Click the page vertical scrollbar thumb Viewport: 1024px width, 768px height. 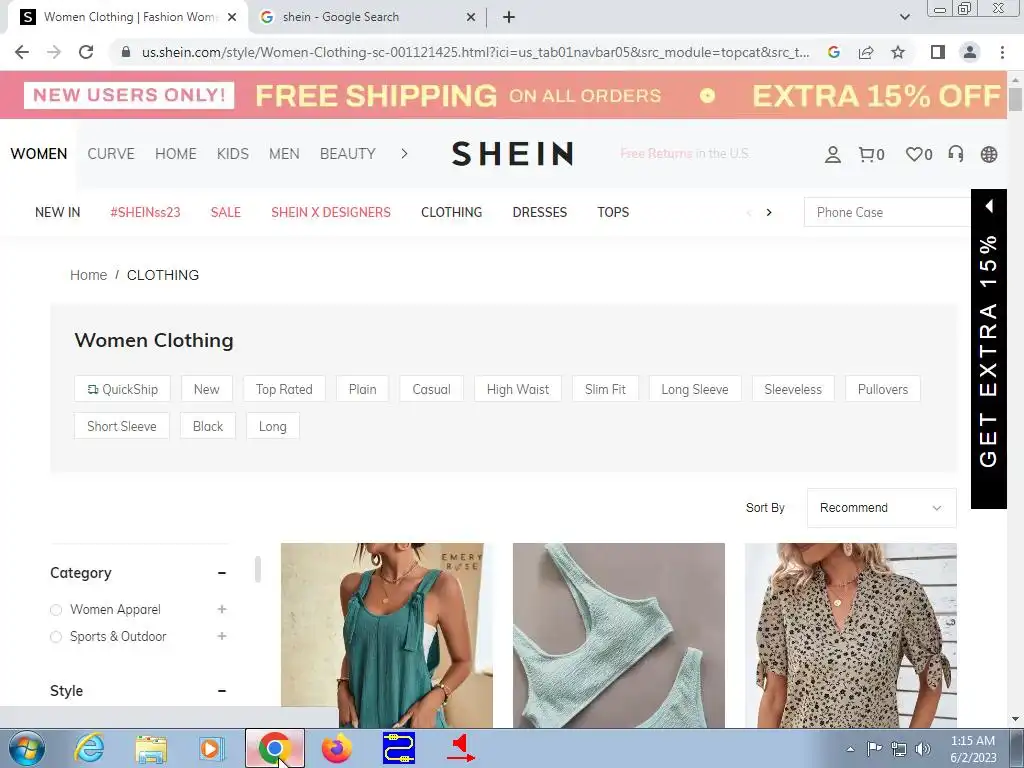click(x=1015, y=99)
